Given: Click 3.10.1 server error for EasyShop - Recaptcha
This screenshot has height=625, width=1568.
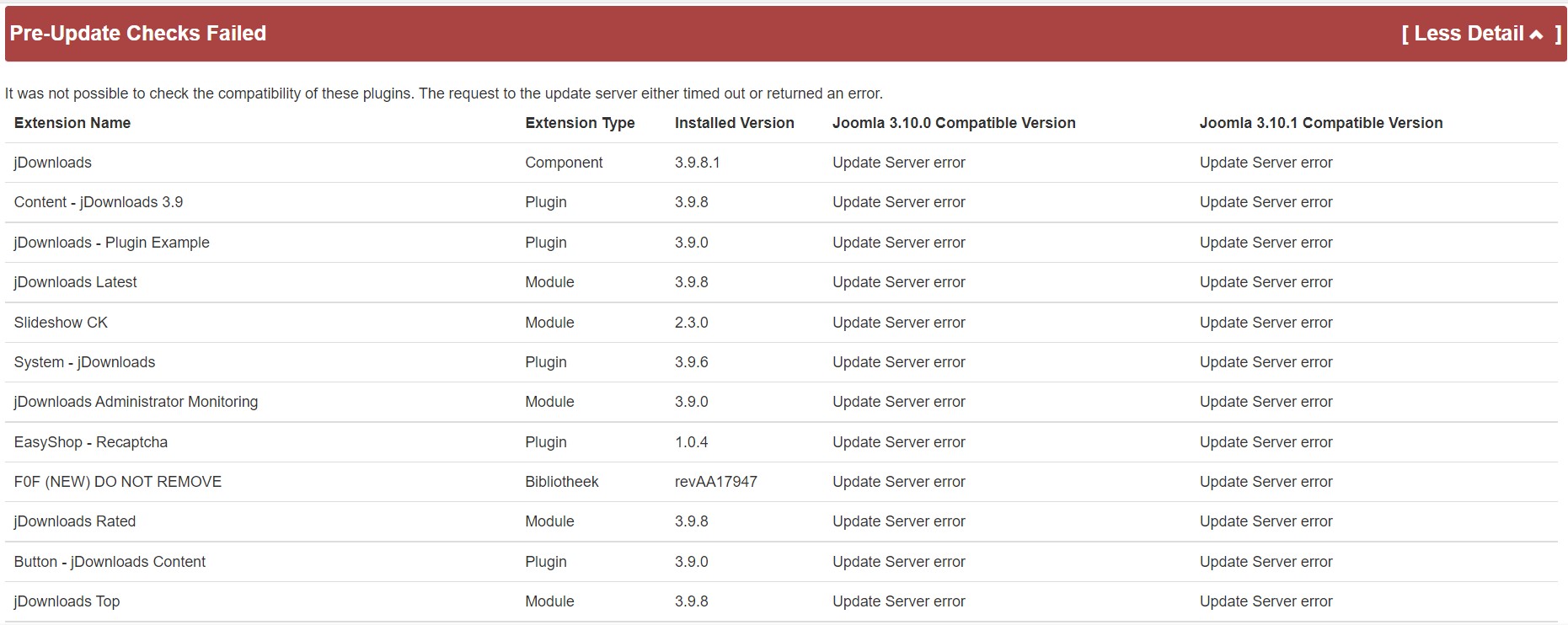Looking at the screenshot, I should click(1266, 442).
